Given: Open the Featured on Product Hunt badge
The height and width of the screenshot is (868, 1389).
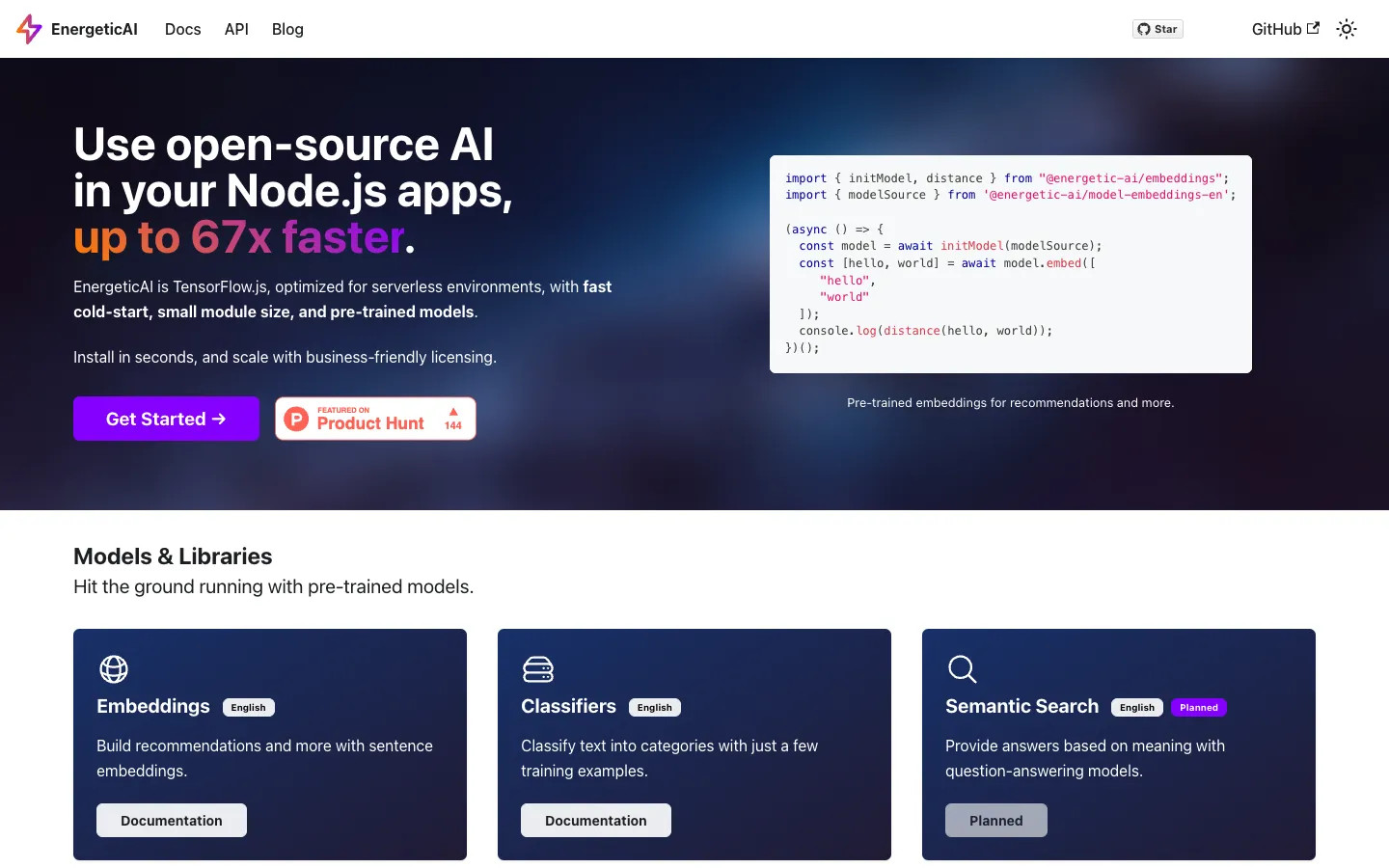Looking at the screenshot, I should [375, 419].
